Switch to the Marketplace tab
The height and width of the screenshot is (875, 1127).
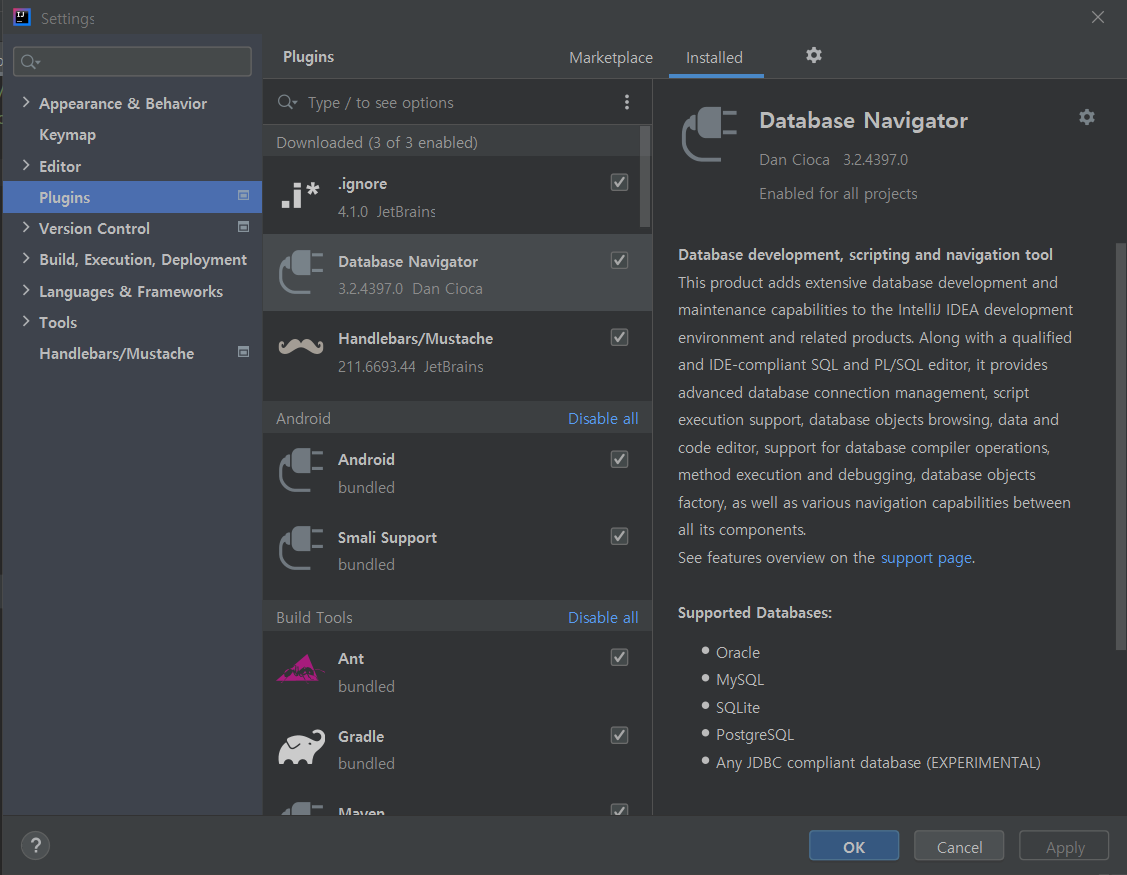click(x=610, y=57)
